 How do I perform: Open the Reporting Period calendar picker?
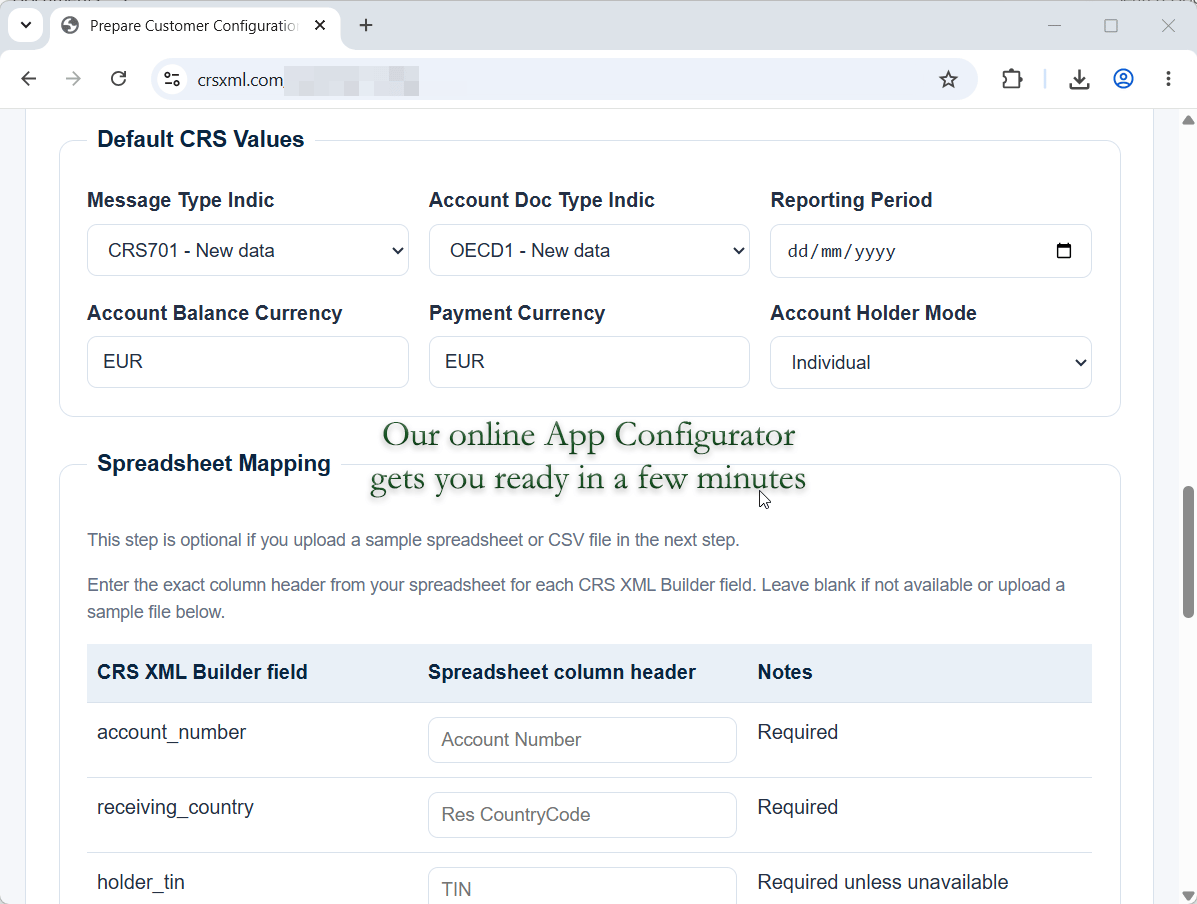click(x=1063, y=251)
